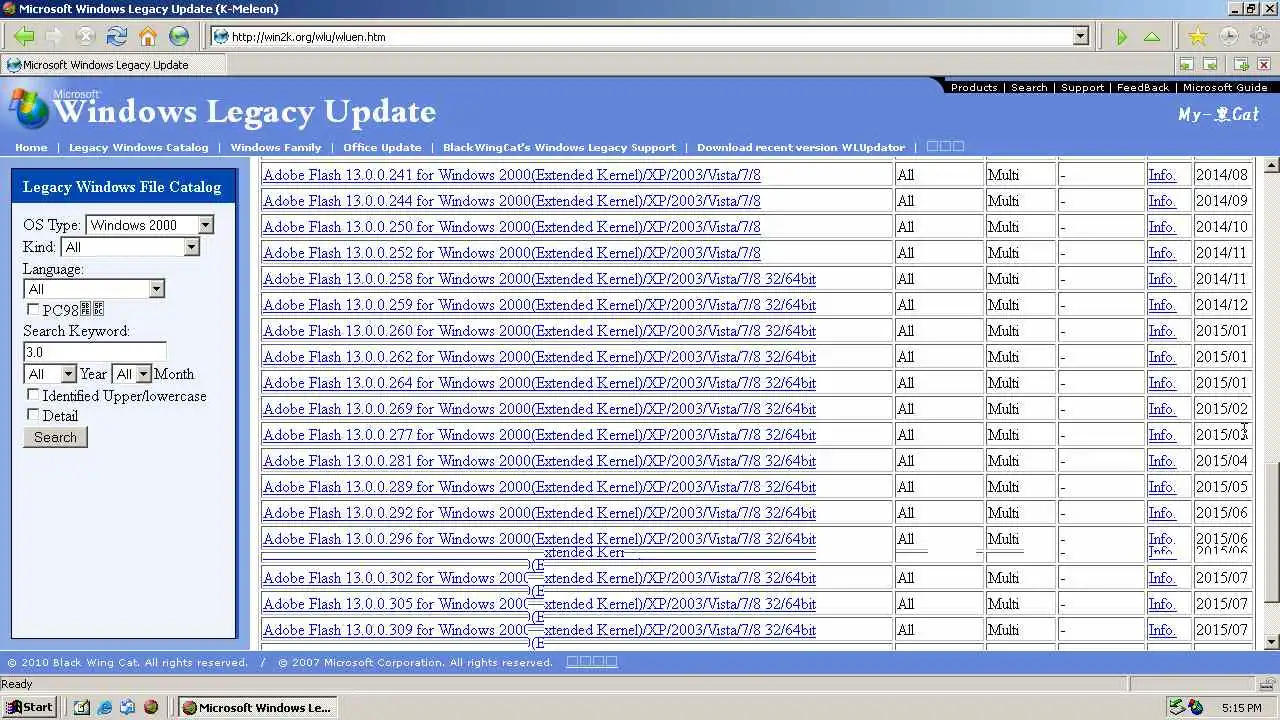
Task: Click the page scrollbar down arrow
Action: [1272, 642]
